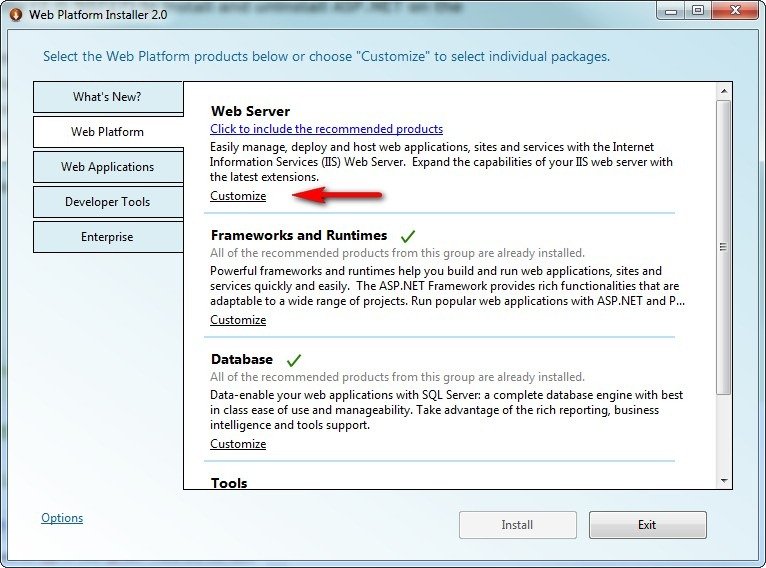766x568 pixels.
Task: Click the Web Platform Installer title bar icon
Action: 15,14
